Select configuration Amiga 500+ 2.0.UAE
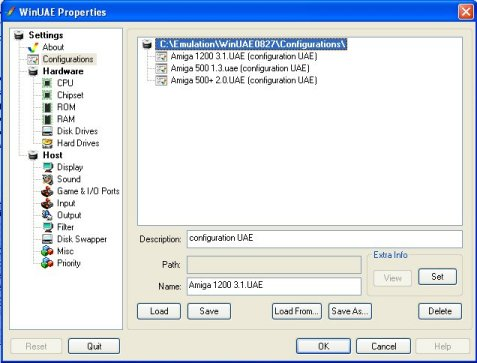The image size is (477, 363). pos(244,80)
